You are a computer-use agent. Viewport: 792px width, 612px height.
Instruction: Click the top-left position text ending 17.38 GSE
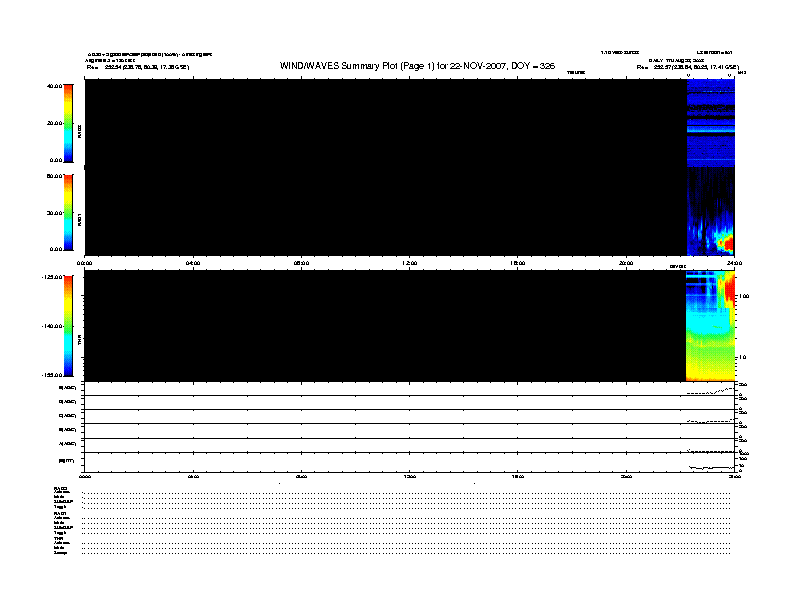pos(138,67)
